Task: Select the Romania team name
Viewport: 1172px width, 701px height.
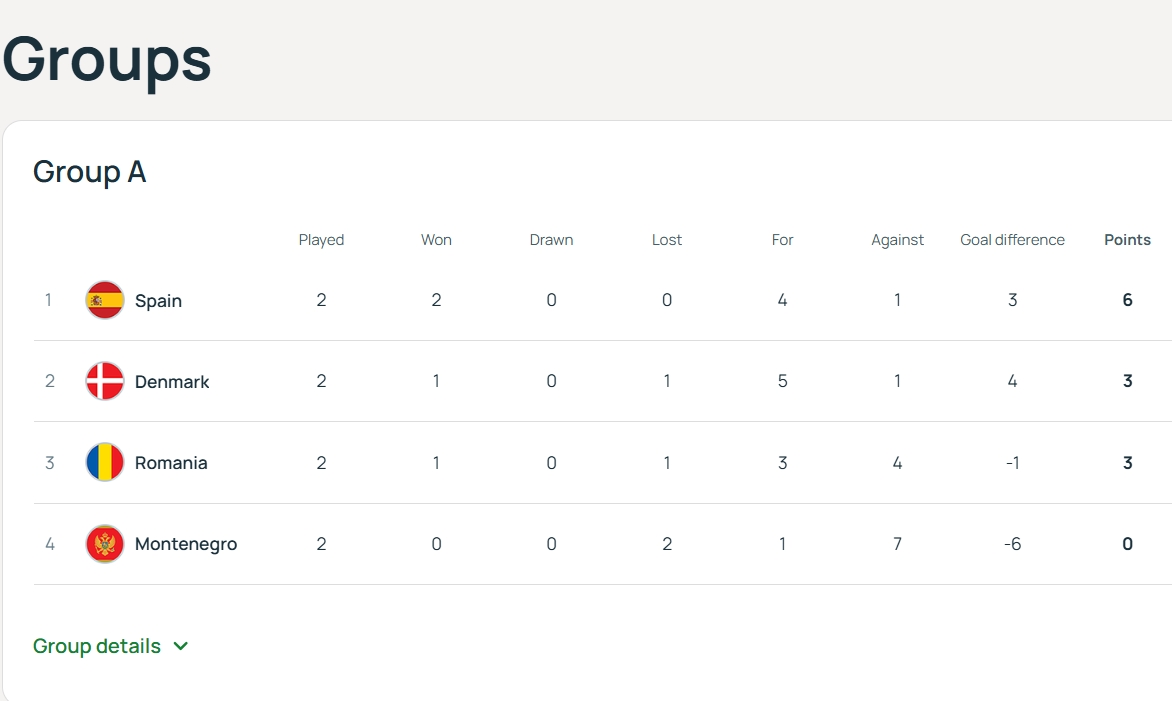Action: (171, 463)
